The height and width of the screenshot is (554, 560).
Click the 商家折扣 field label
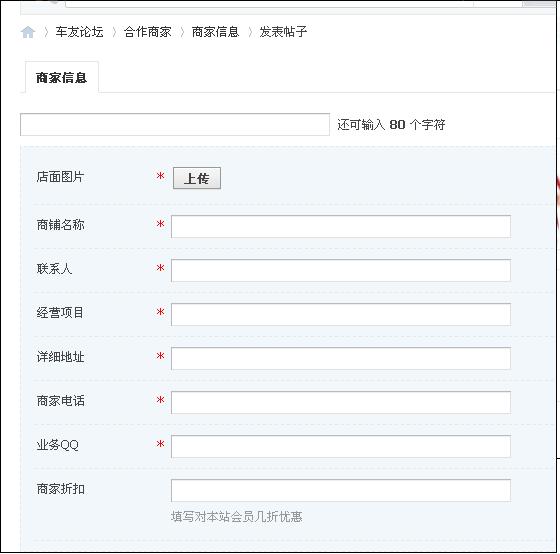click(x=60, y=489)
